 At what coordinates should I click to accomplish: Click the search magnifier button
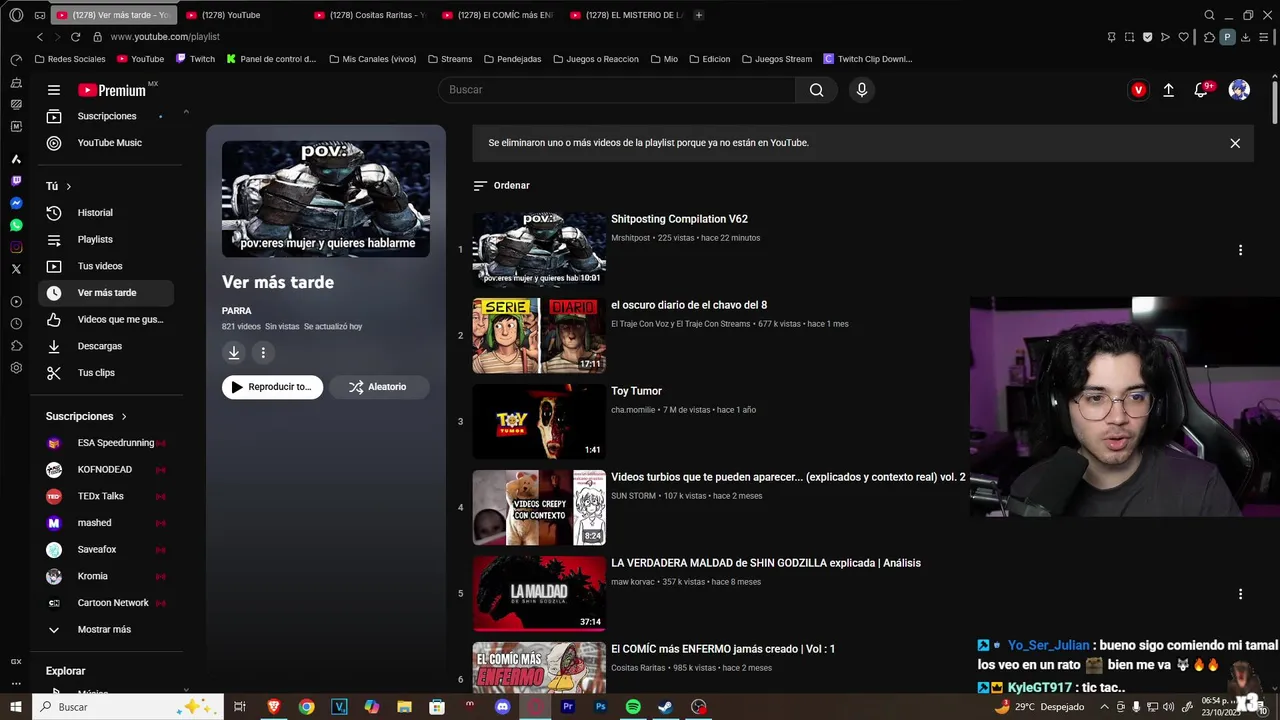[x=816, y=90]
